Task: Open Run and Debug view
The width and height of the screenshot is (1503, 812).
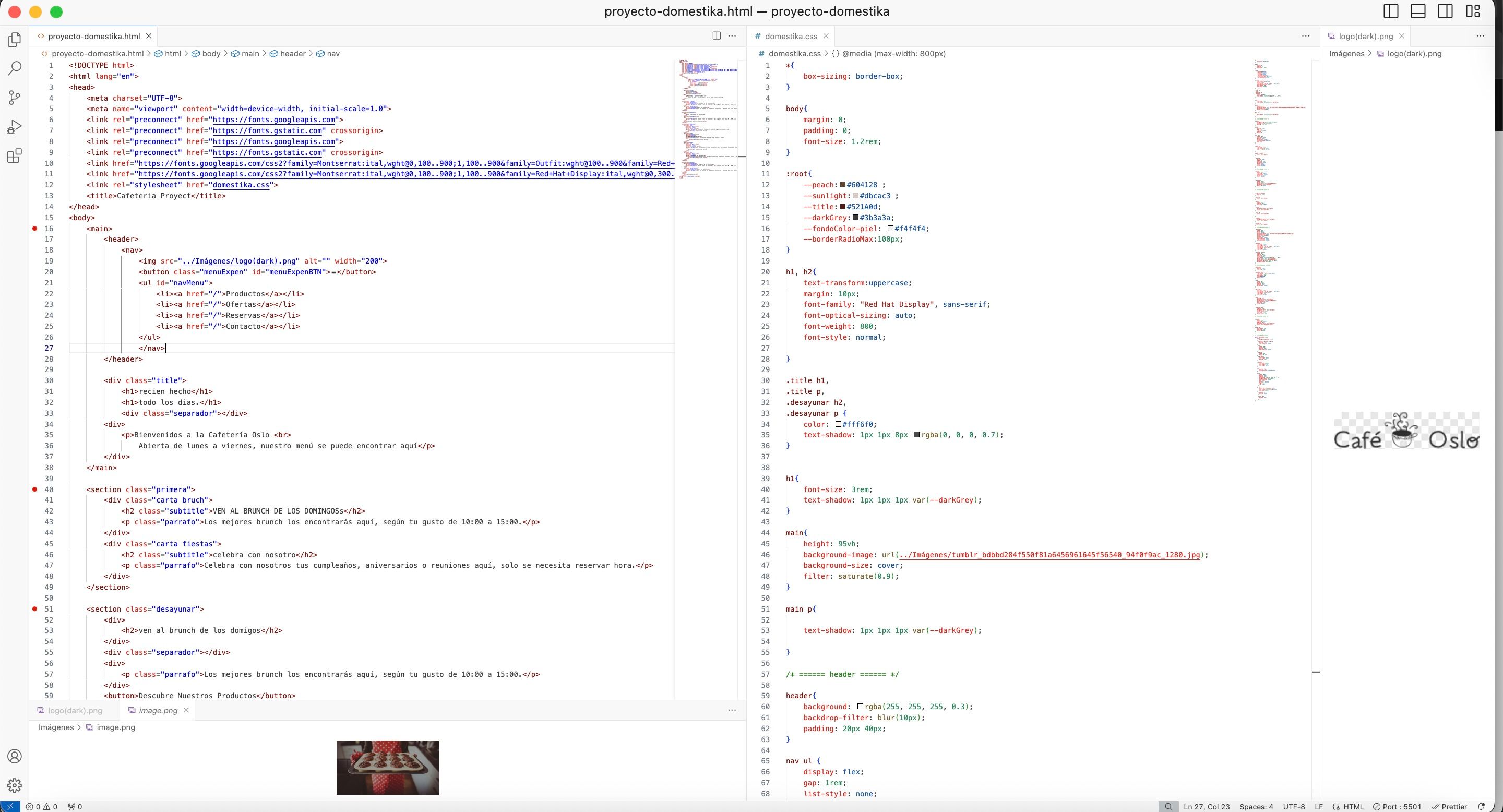Action: coord(15,127)
